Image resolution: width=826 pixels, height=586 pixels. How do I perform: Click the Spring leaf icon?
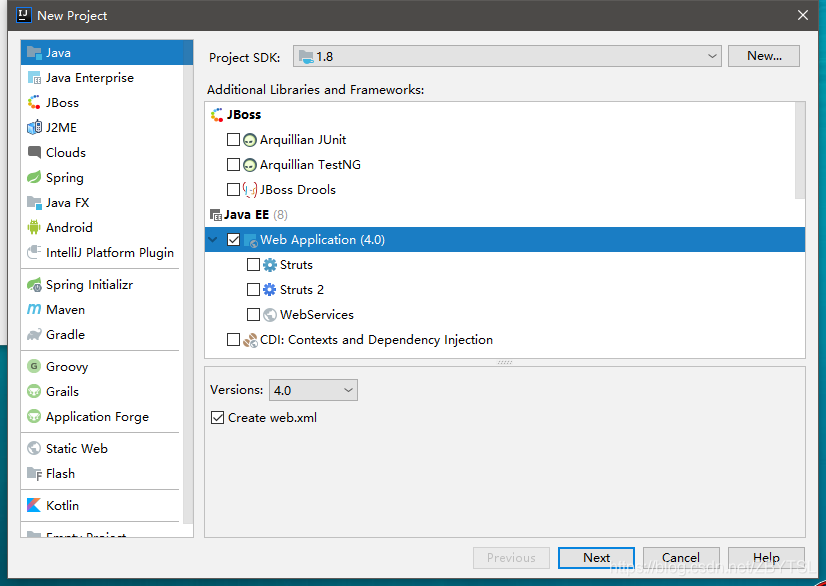click(x=34, y=177)
